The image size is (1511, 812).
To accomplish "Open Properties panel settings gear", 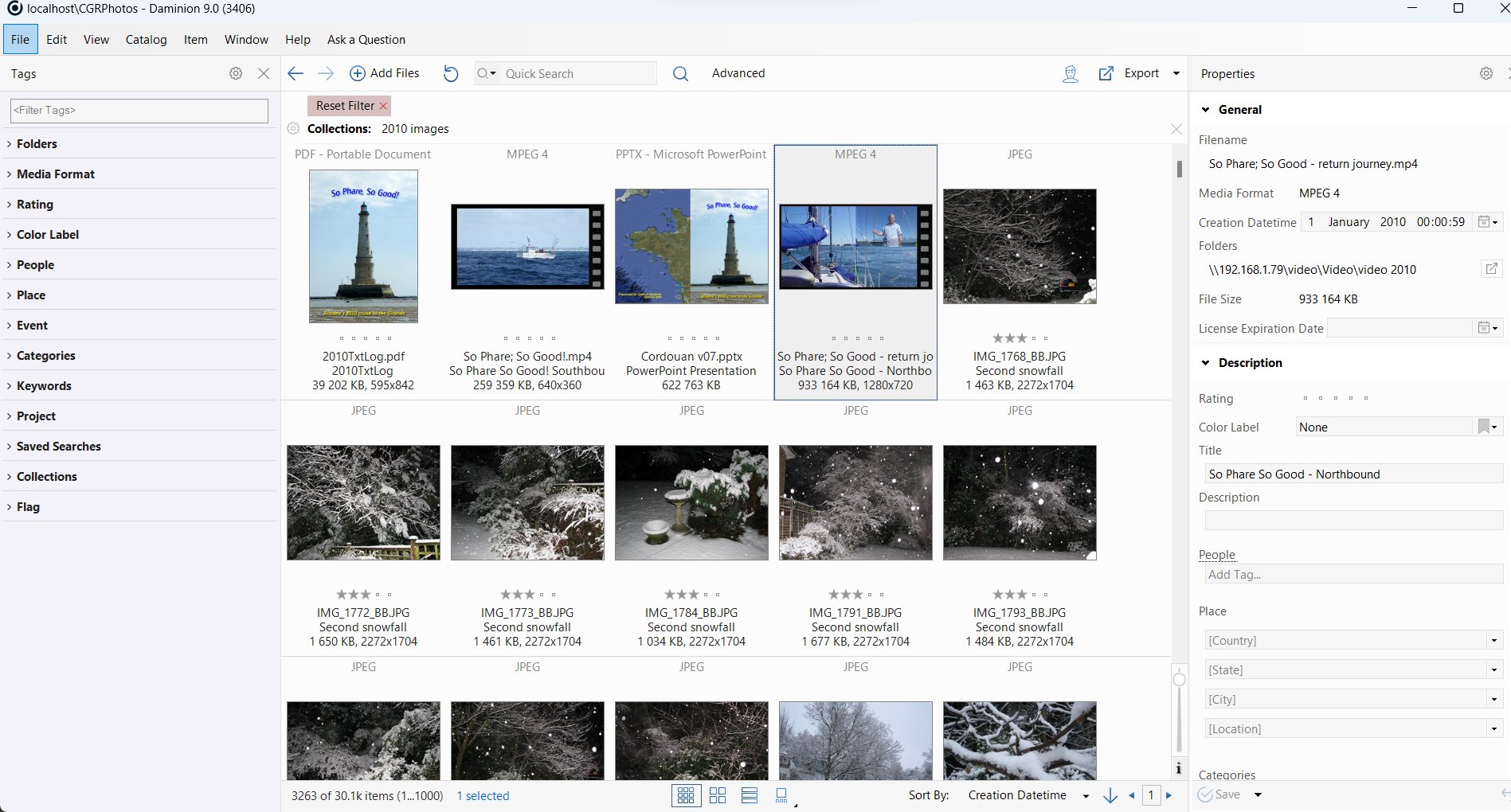I will click(1486, 73).
